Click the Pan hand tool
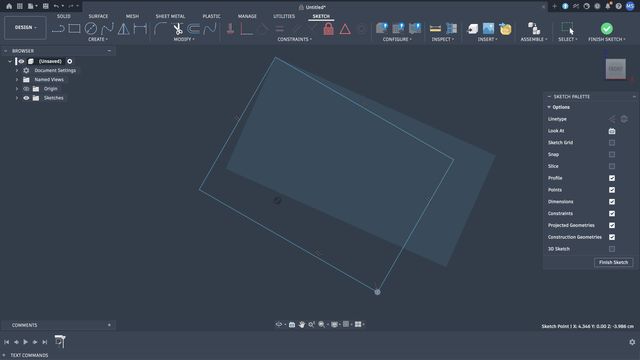Viewport: 640px width, 360px height. pyautogui.click(x=302, y=324)
